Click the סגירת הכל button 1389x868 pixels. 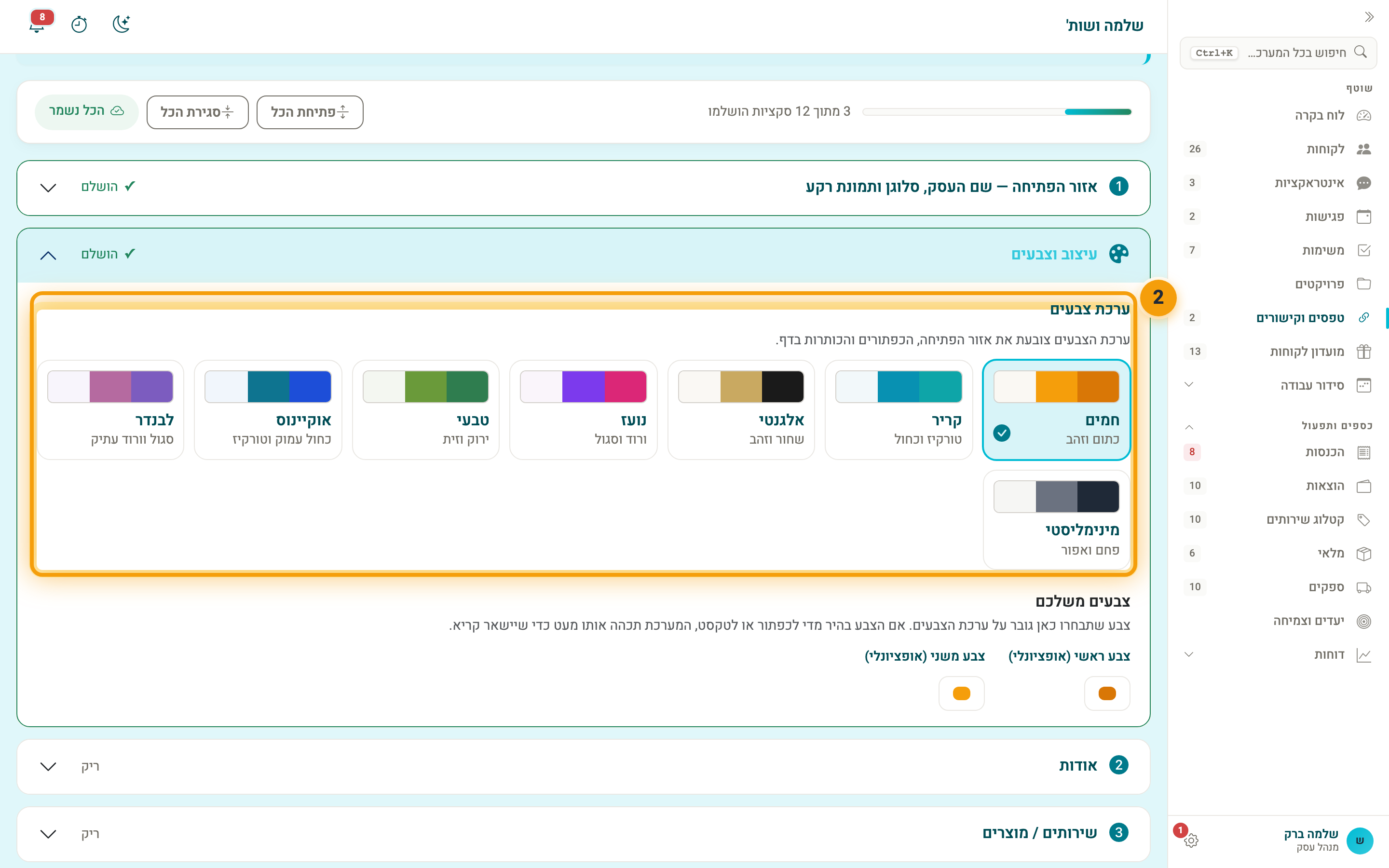(197, 112)
